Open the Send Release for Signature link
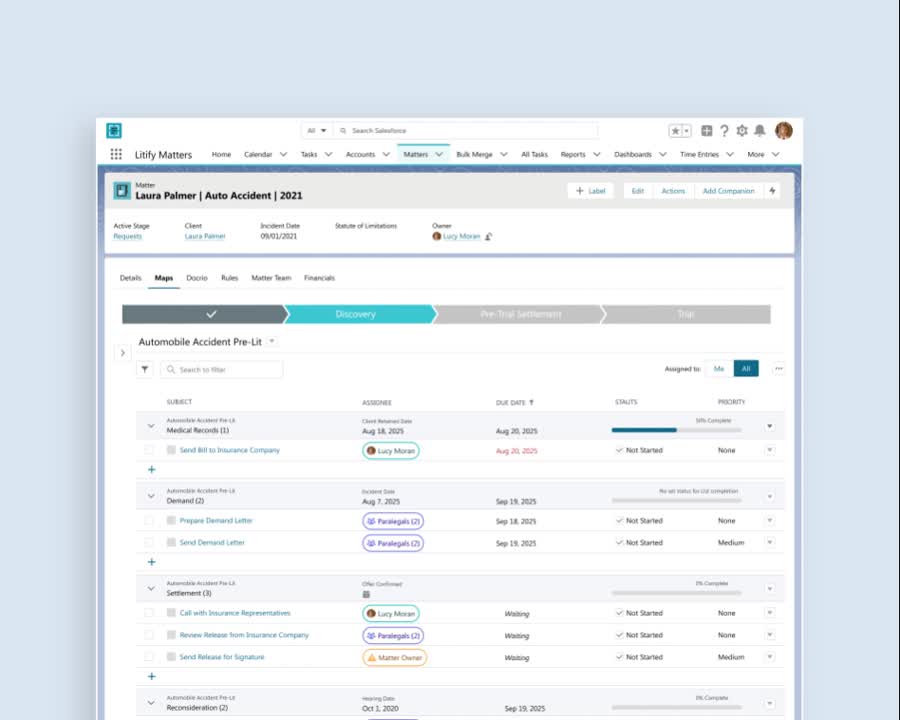Viewport: 900px width, 720px height. 222,657
